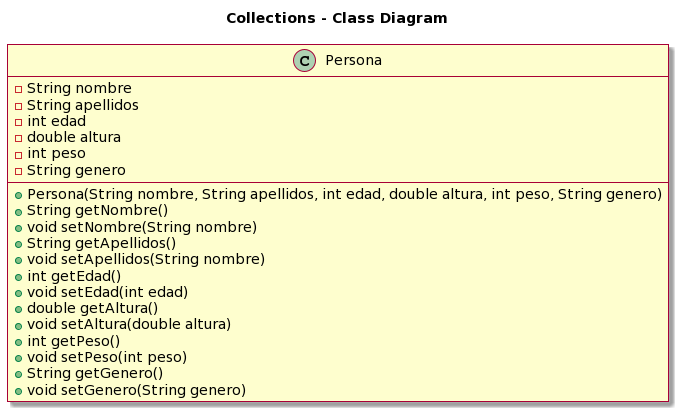Click the void setAltura(double altura) method
Image resolution: width=681 pixels, height=414 pixels.
(128, 324)
